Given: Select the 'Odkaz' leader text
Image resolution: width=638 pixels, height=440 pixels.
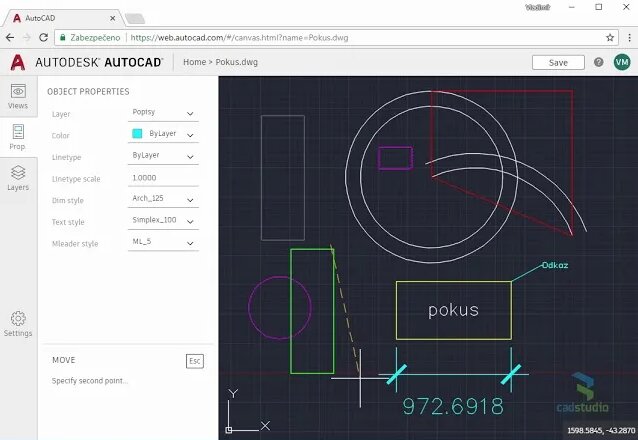Looking at the screenshot, I should point(555,265).
